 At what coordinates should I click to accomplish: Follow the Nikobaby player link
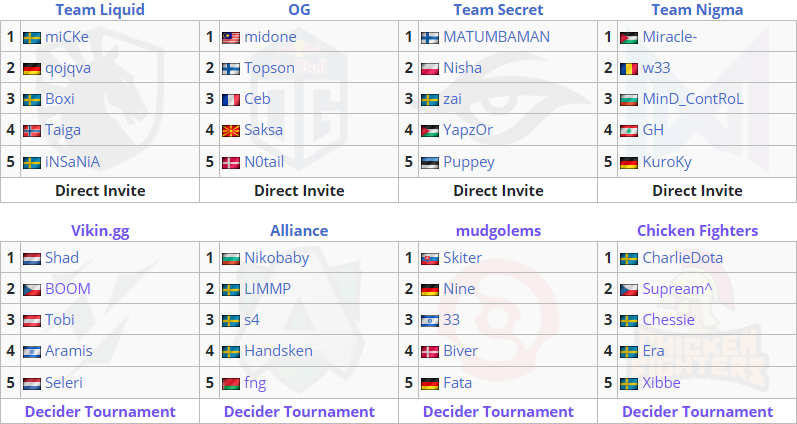(x=277, y=258)
